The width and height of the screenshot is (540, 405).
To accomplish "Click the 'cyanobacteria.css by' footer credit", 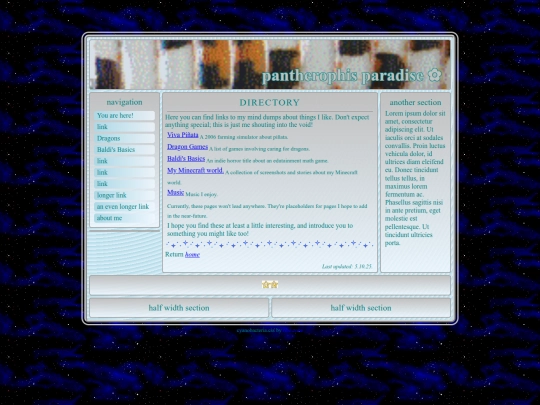I will coord(259,330).
